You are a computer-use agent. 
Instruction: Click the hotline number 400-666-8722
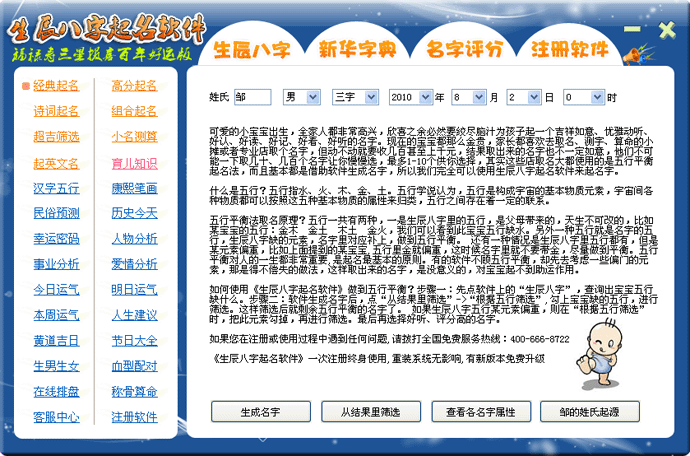point(540,339)
